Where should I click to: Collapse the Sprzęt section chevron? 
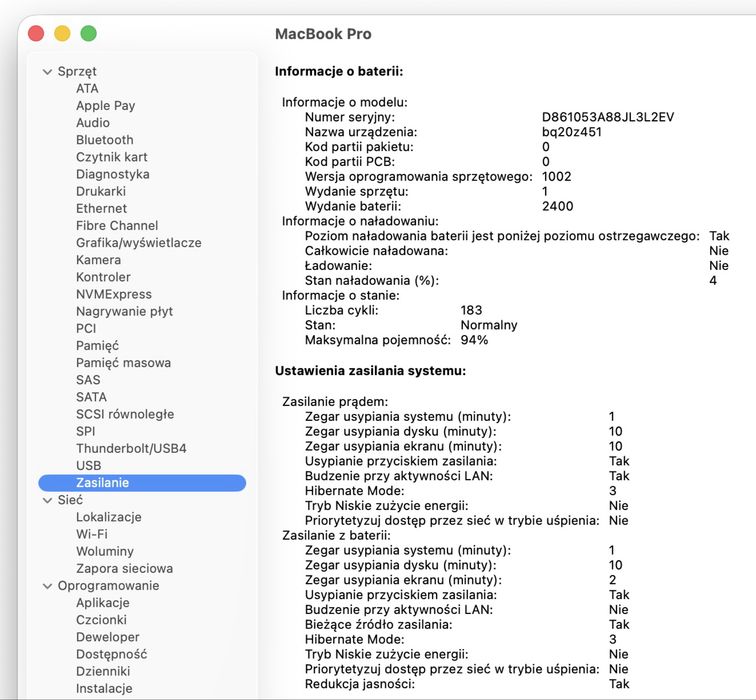[x=47, y=72]
